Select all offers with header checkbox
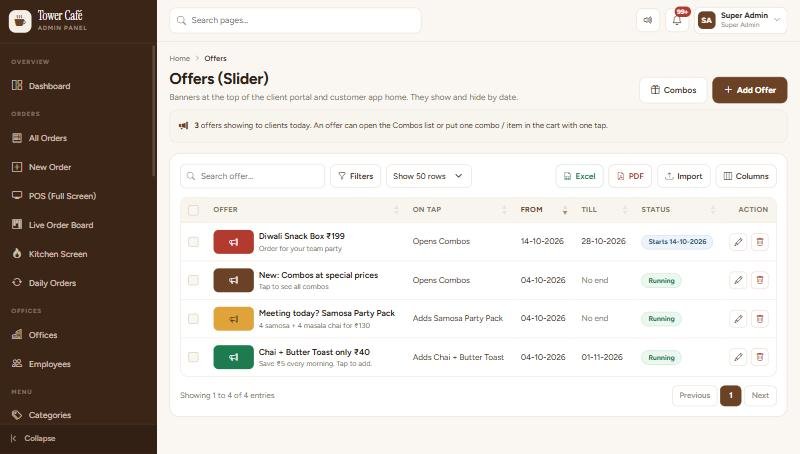The image size is (800, 454). pos(193,210)
